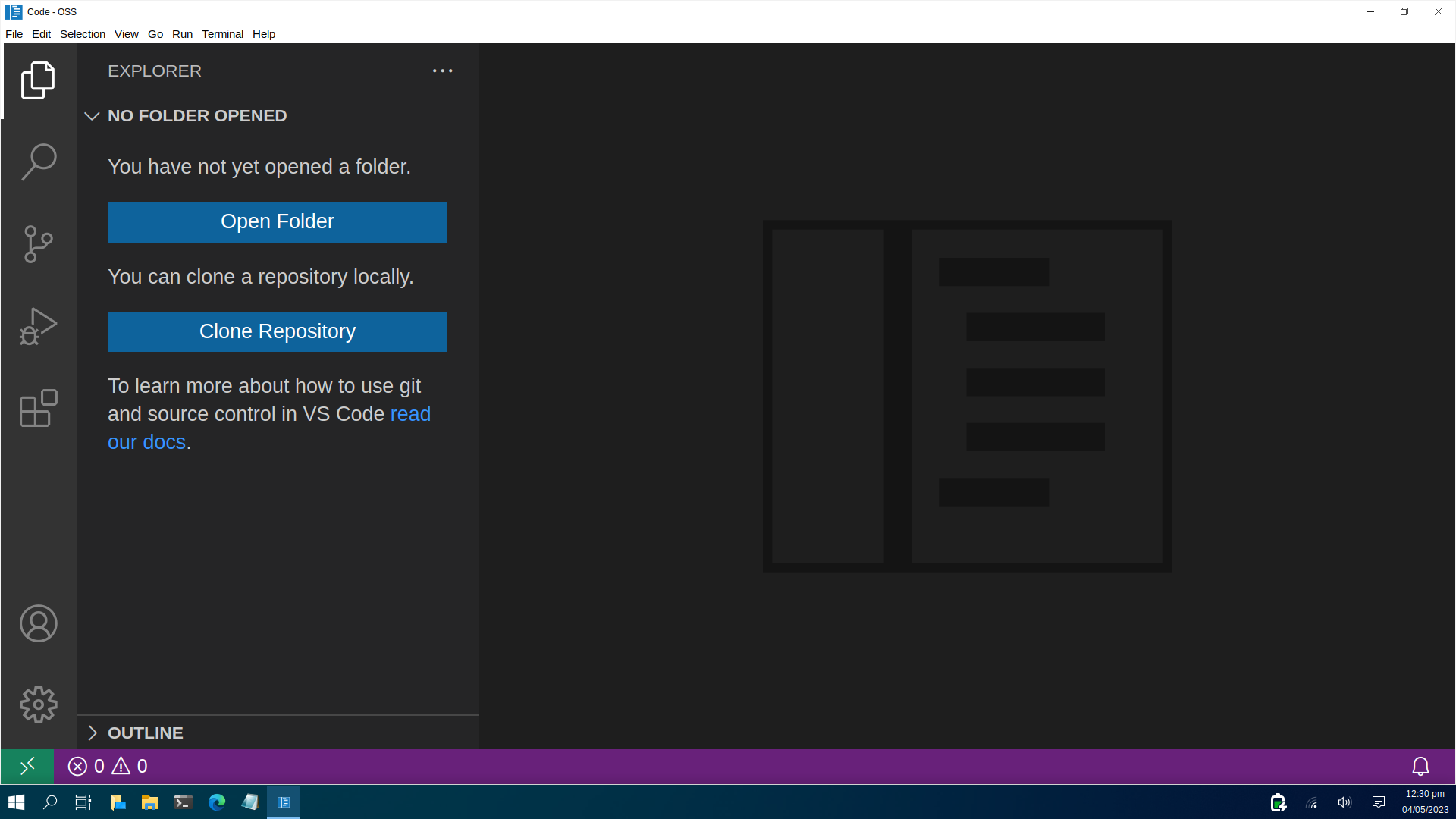Image resolution: width=1456 pixels, height=819 pixels.
Task: Open notifications bell in status bar
Action: coord(1420,767)
